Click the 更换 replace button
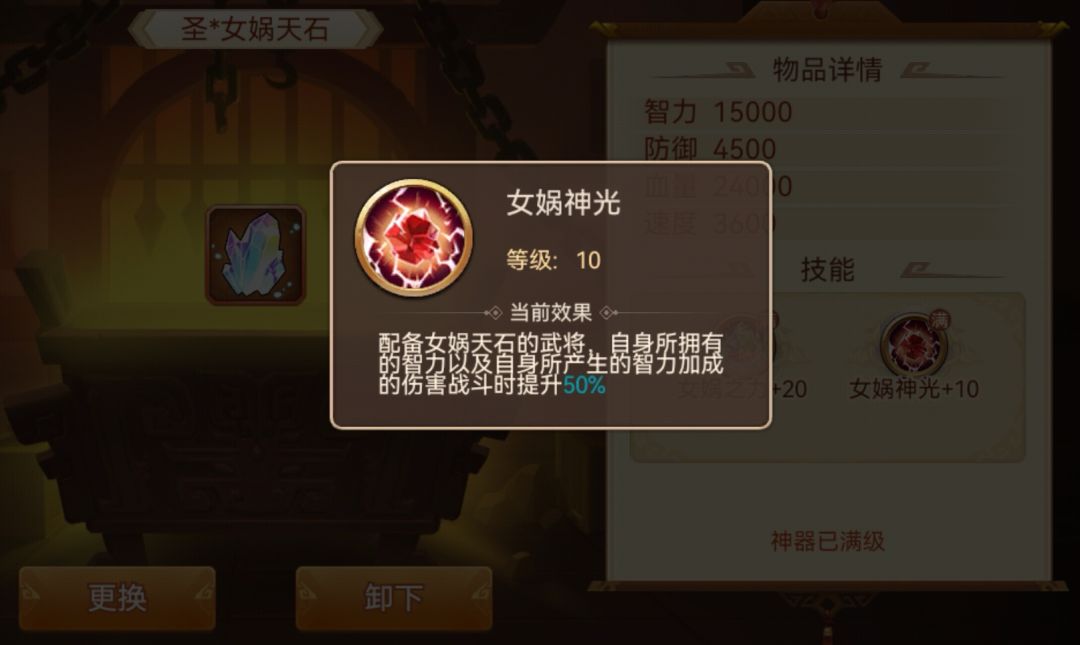The height and width of the screenshot is (645, 1080). (x=117, y=597)
